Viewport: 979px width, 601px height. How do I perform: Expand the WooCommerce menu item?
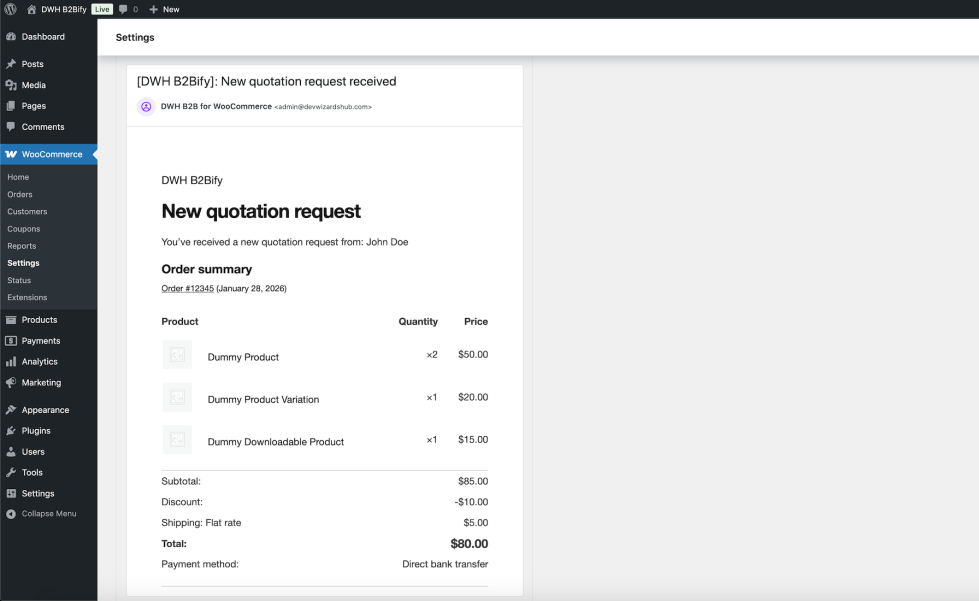pos(51,154)
